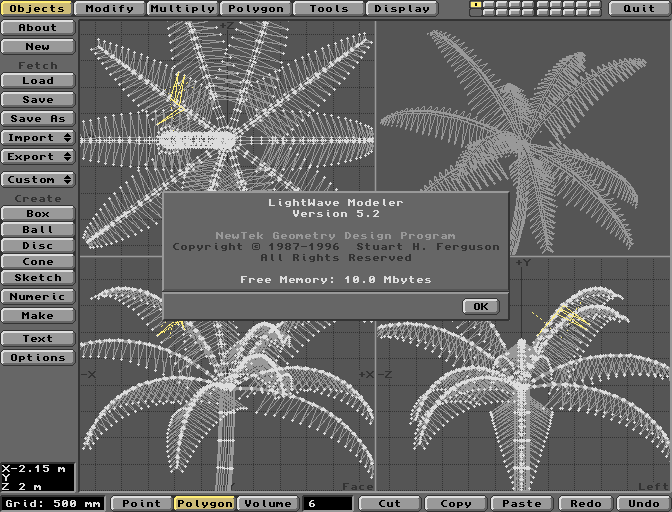This screenshot has width=672, height=512.
Task: Click the last foreground layer button
Action: click(595, 5)
